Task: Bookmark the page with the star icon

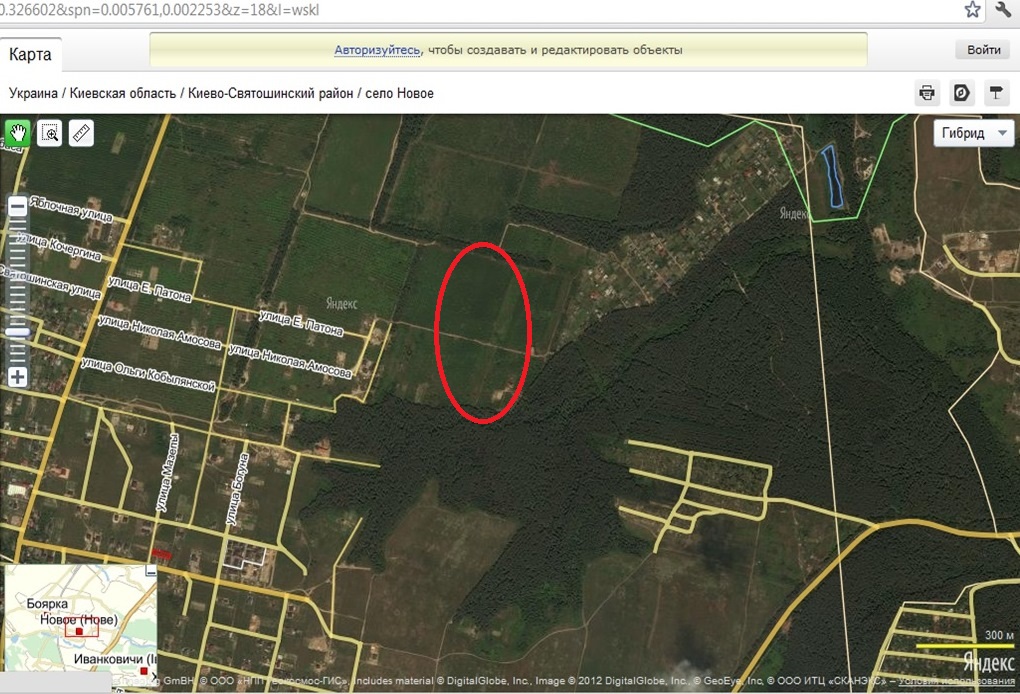Action: pos(972,9)
